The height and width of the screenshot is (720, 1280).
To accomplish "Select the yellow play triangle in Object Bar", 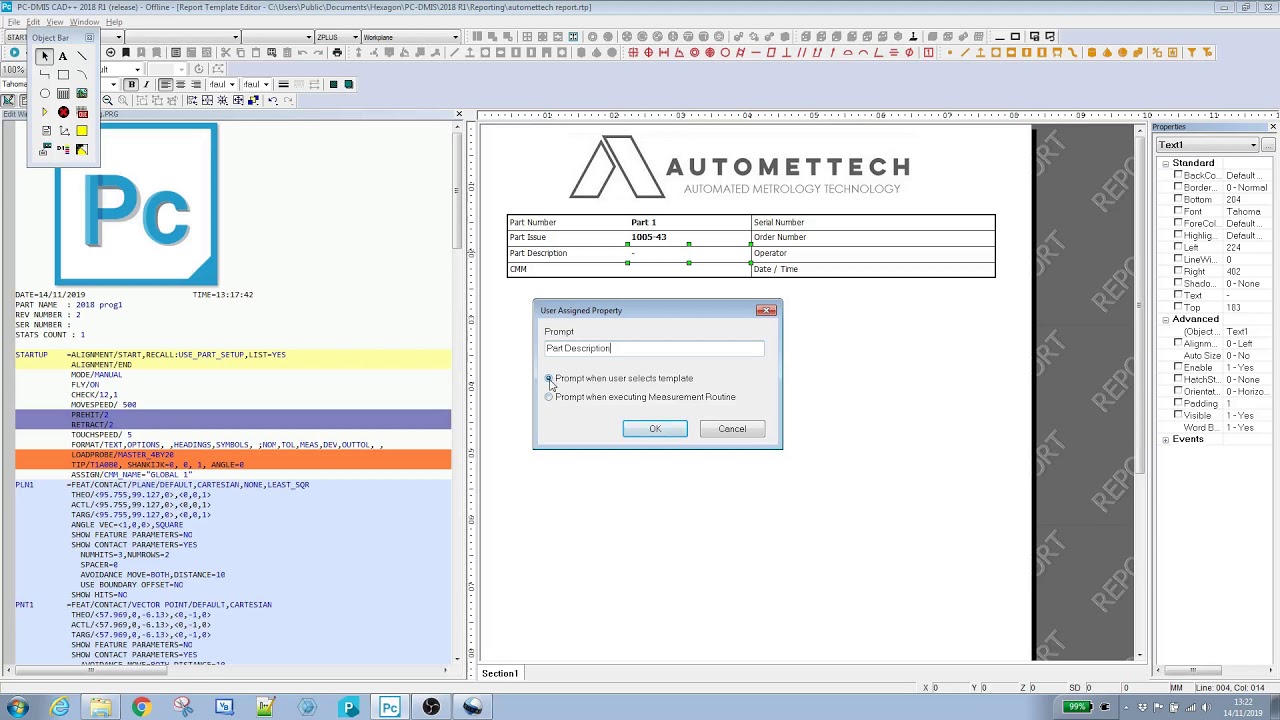I will coord(44,112).
